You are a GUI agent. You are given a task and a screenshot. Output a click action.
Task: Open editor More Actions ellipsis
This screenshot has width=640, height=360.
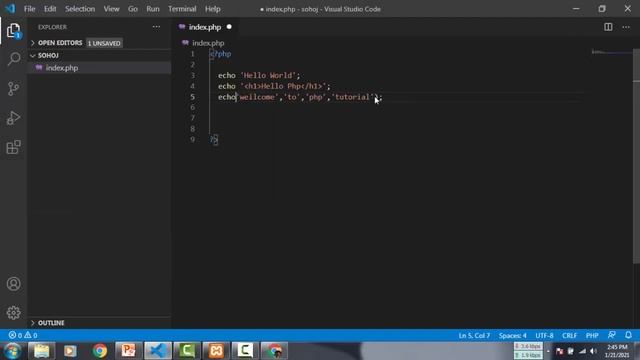(626, 27)
